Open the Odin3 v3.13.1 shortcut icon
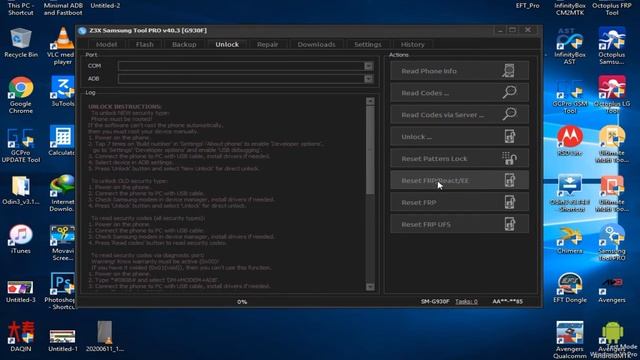The height and width of the screenshot is (360, 640). click(x=570, y=194)
